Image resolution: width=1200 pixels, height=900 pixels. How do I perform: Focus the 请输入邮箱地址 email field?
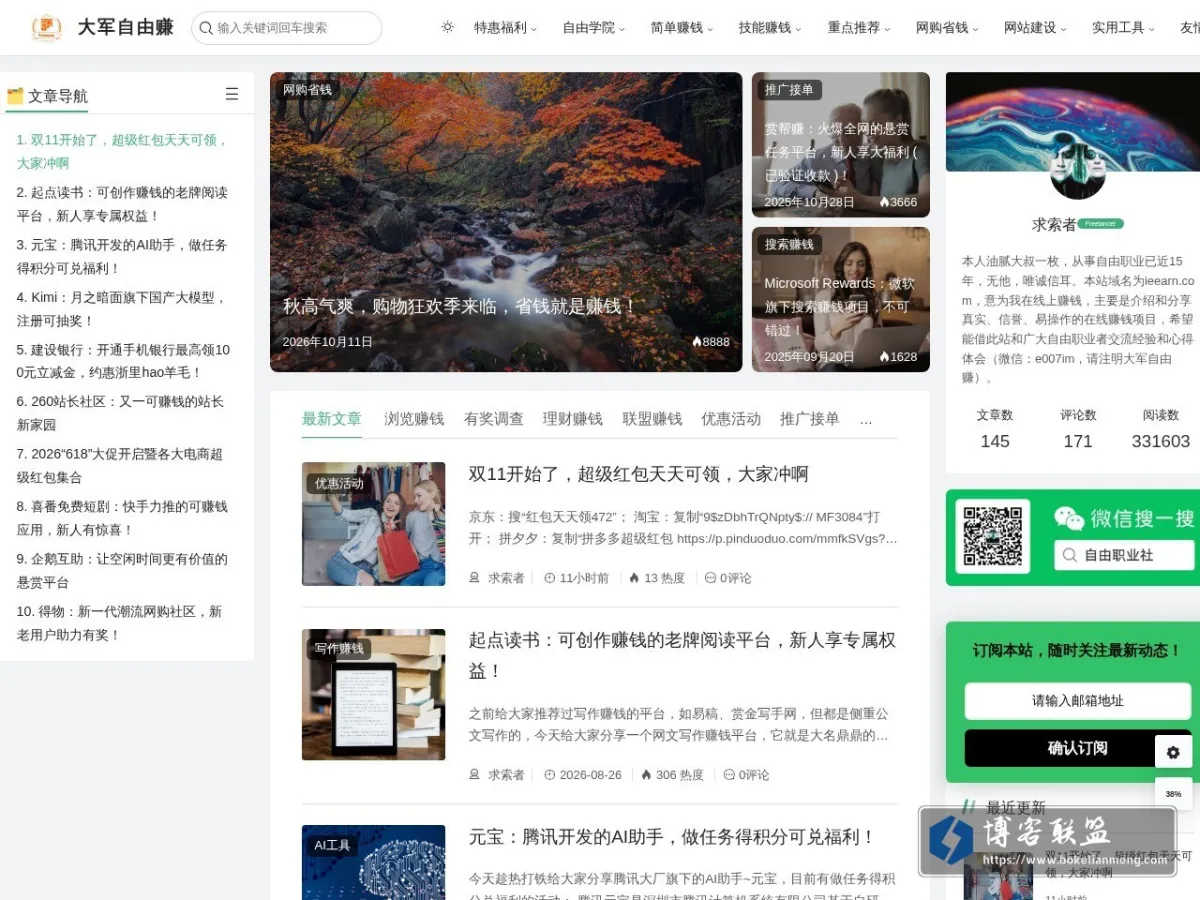point(1078,701)
